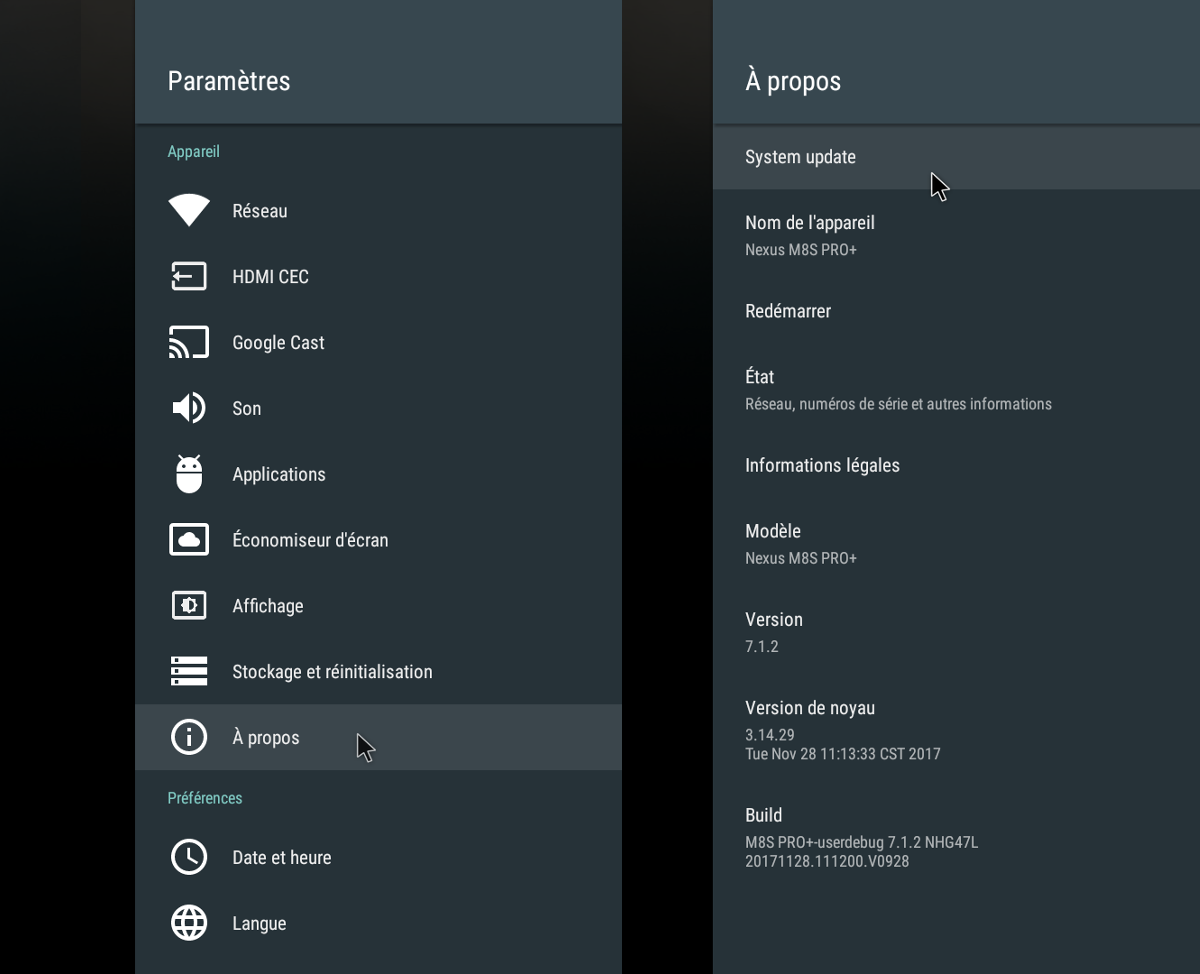The height and width of the screenshot is (974, 1200).
Task: Click the Paramètres panel title
Action: (229, 81)
